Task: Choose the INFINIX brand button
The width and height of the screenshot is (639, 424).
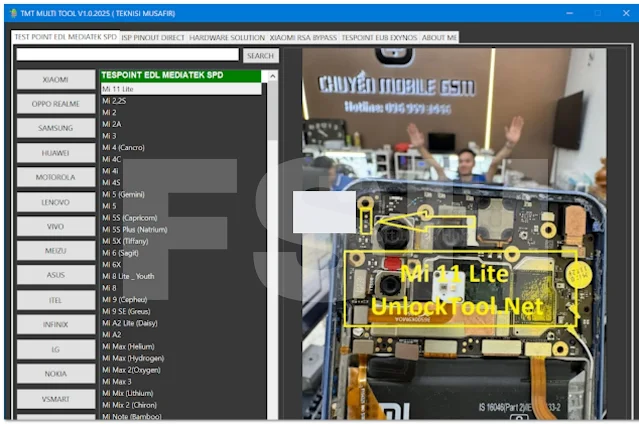Action: click(x=56, y=325)
